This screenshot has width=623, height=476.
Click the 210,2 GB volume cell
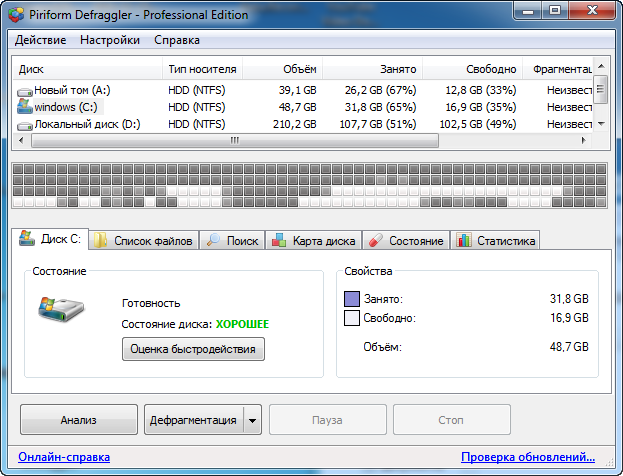coord(295,124)
